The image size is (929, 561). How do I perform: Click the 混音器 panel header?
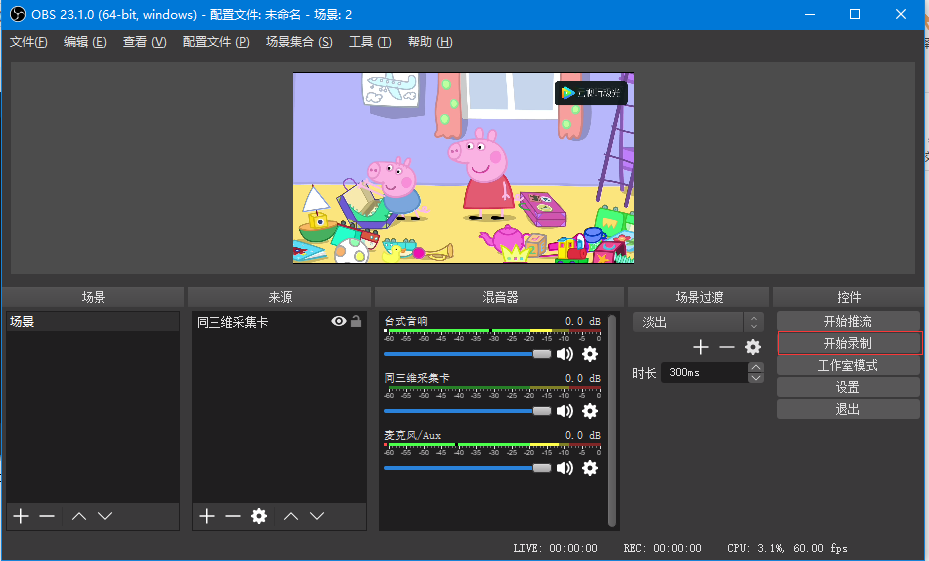[x=499, y=297]
